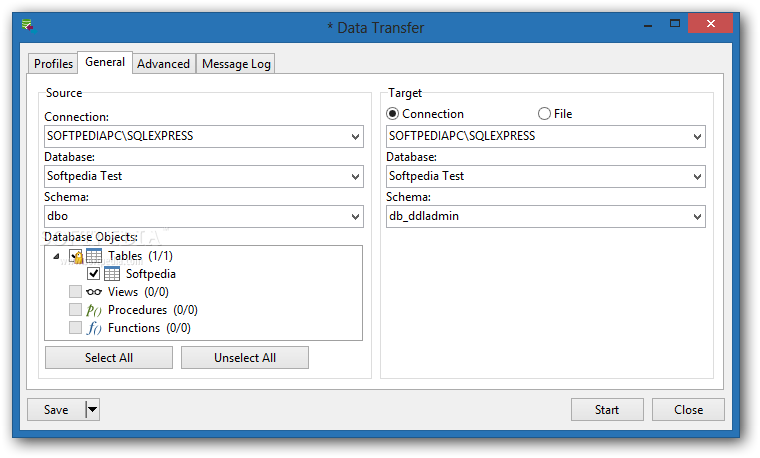Select the Views (0/0) tree row
760x458 pixels.
[138, 292]
